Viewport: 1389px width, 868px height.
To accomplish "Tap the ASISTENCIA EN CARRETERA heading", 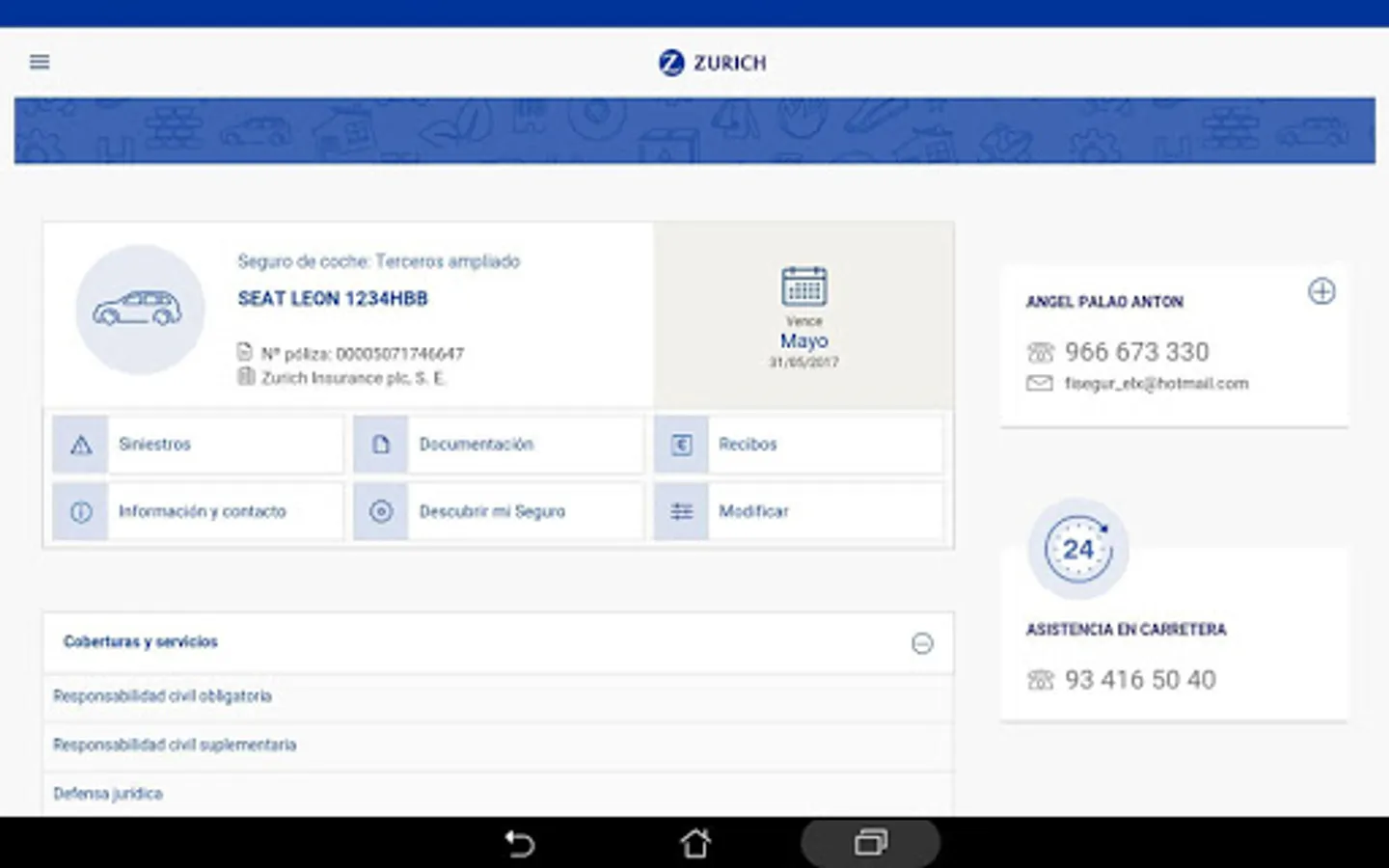I will pos(1127,630).
